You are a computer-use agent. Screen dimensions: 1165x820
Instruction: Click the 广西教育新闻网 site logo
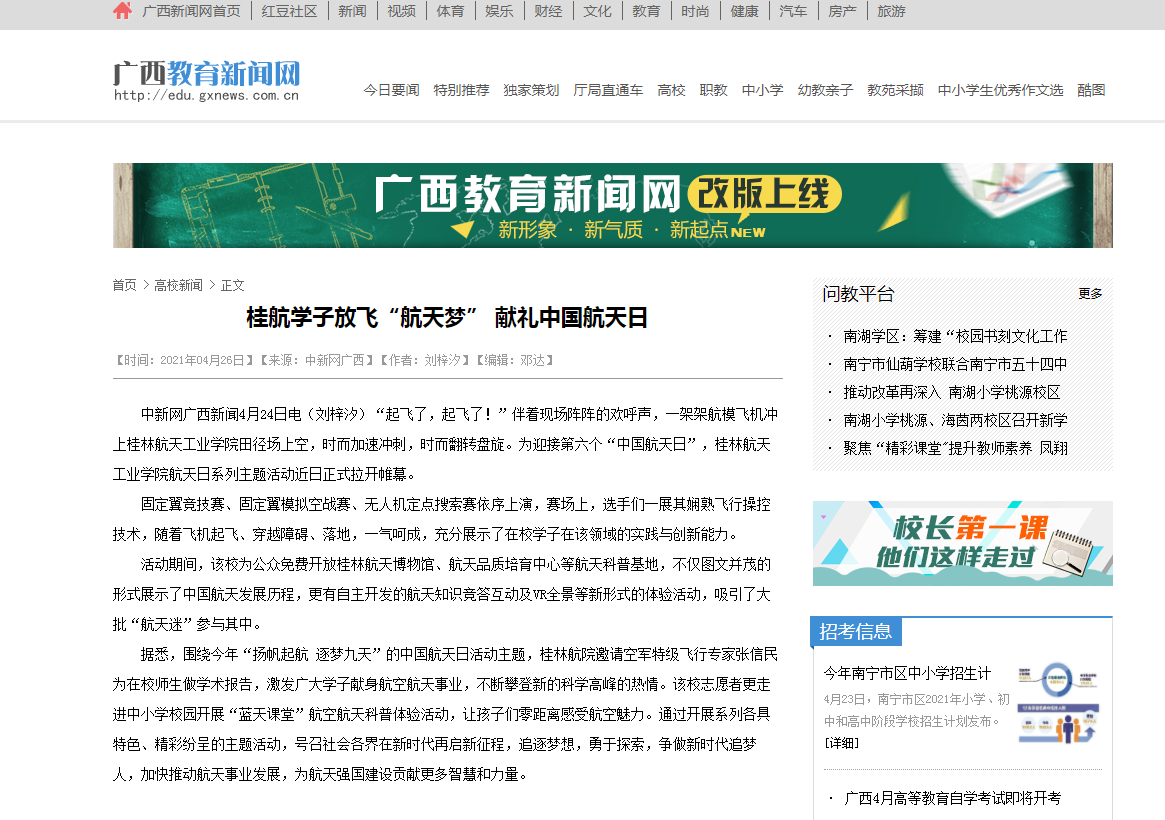pyautogui.click(x=206, y=80)
